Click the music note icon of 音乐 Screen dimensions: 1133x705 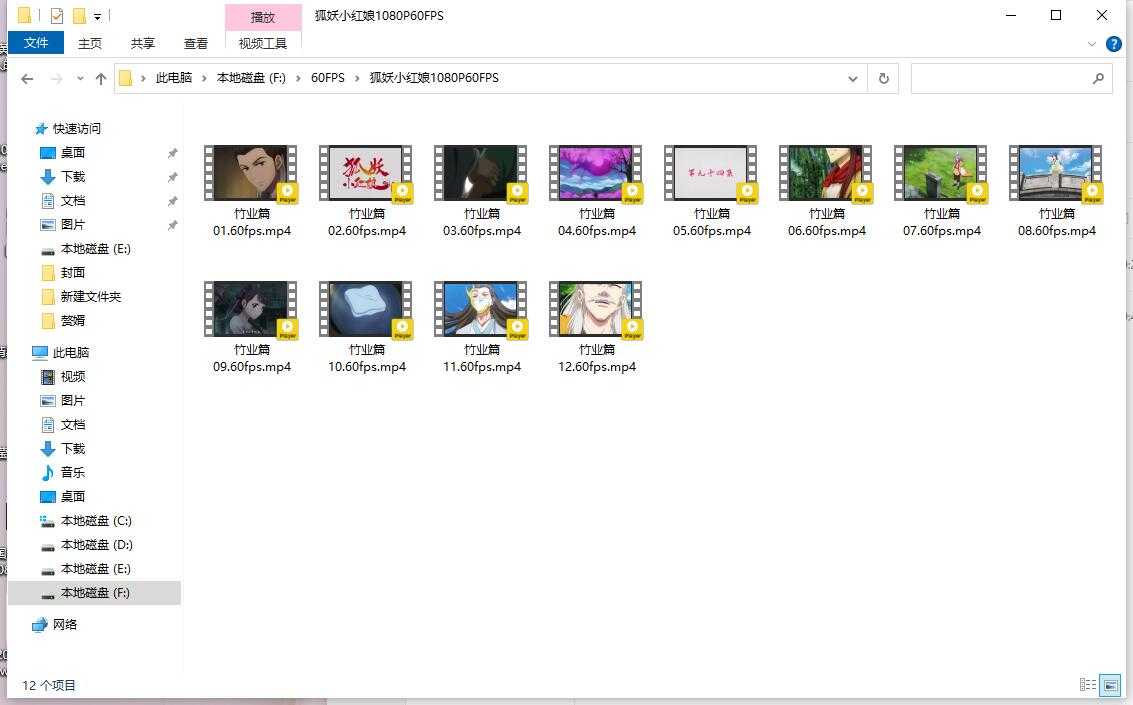pos(48,472)
